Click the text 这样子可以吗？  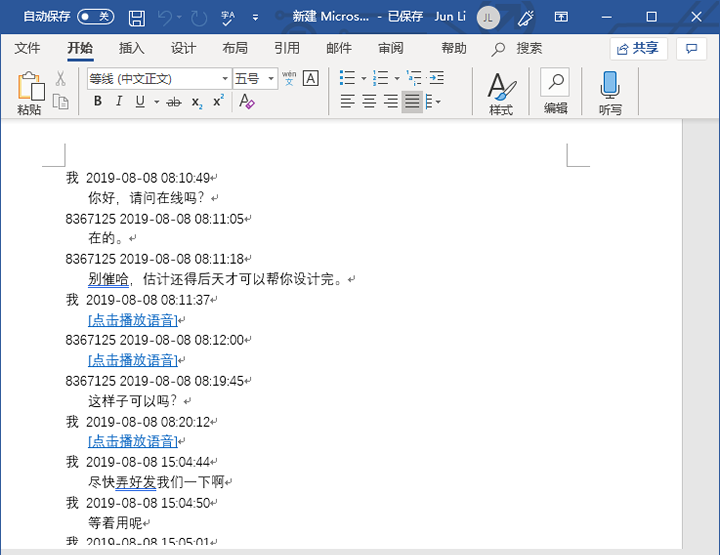[x=132, y=401]
